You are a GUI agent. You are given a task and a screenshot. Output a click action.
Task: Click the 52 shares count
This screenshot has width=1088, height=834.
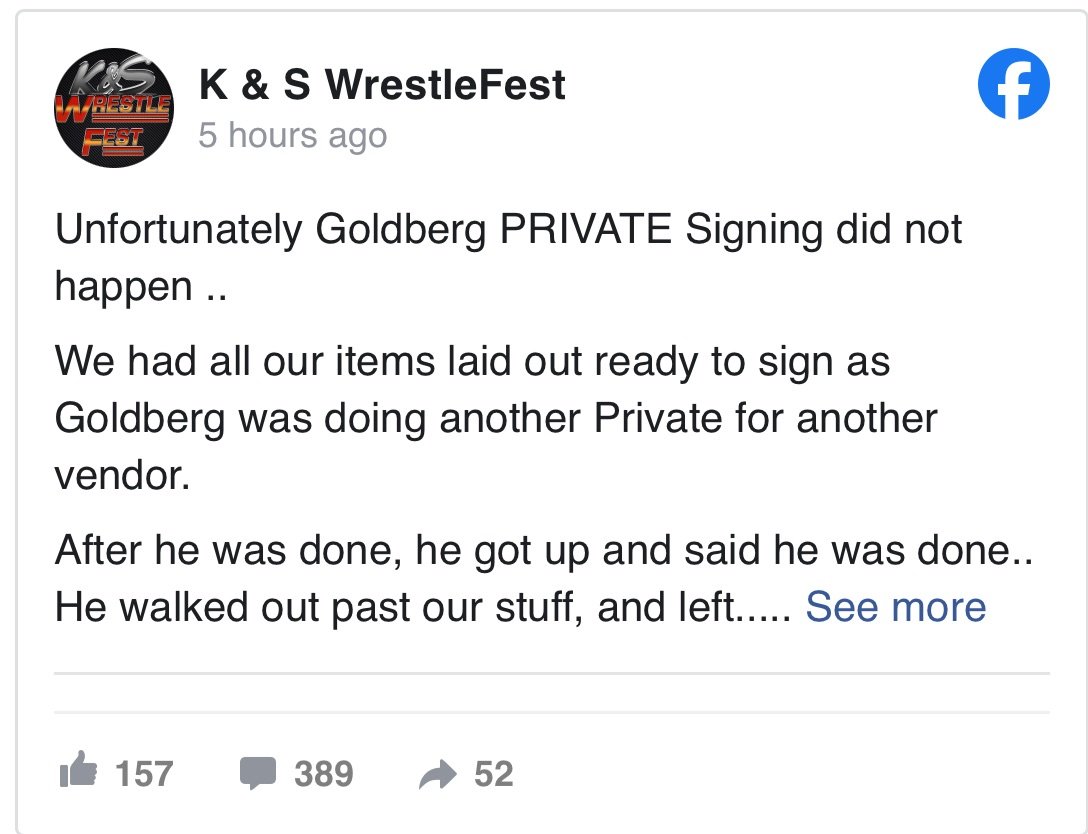pyautogui.click(x=494, y=773)
